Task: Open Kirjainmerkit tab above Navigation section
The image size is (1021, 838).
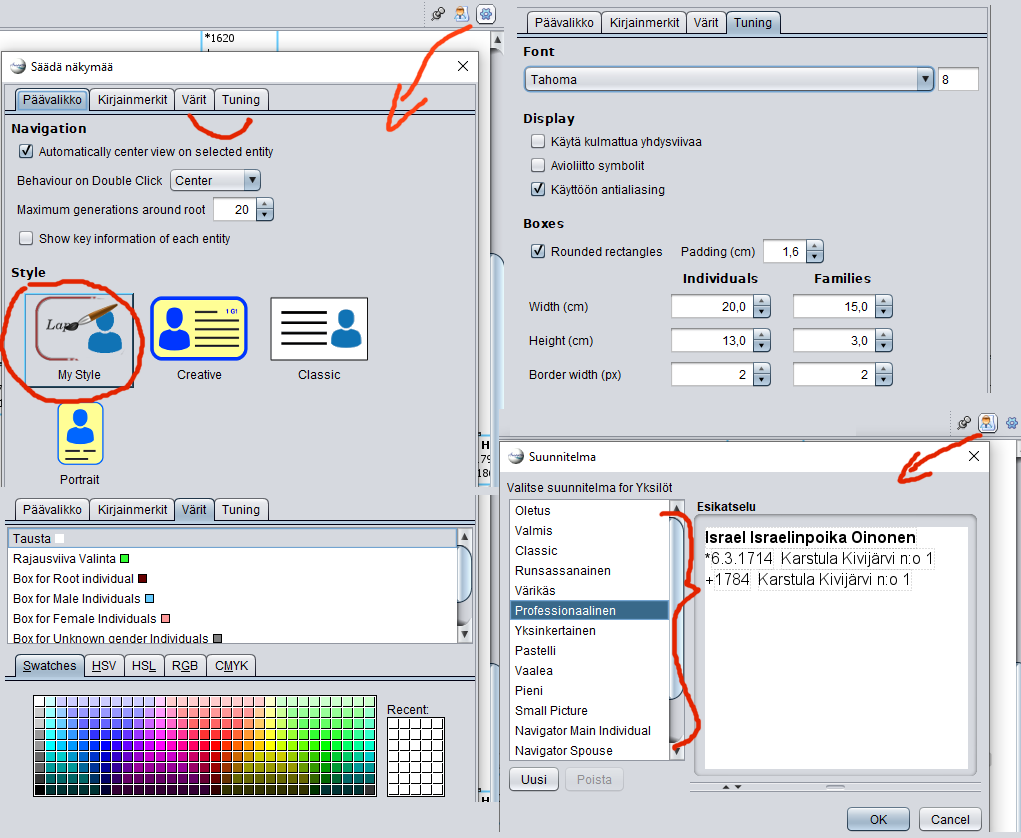Action: 132,100
